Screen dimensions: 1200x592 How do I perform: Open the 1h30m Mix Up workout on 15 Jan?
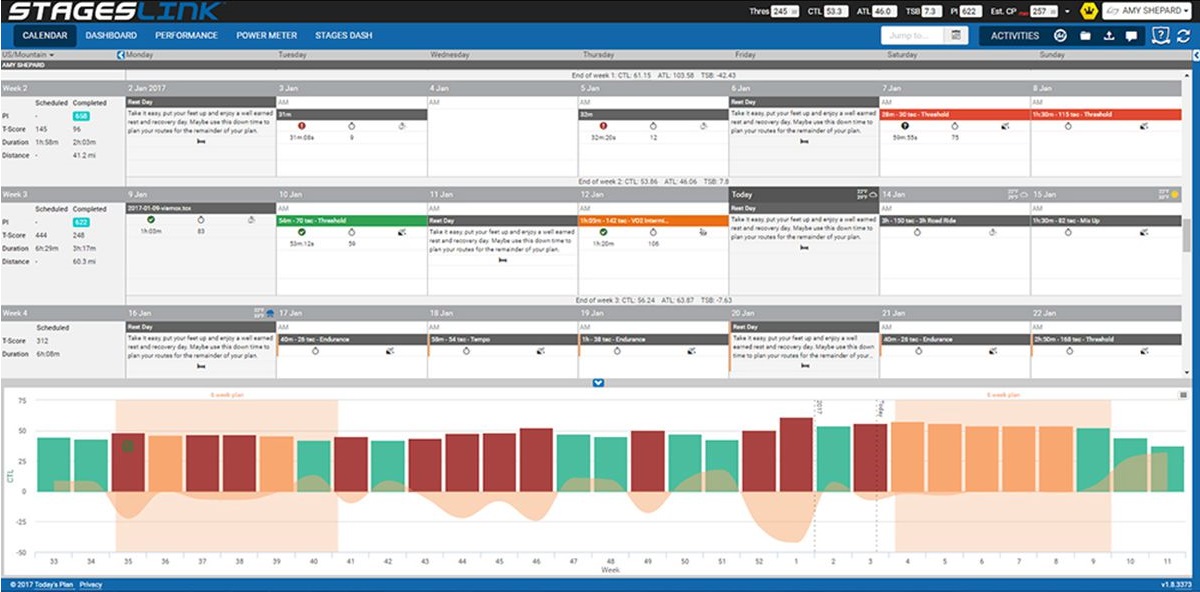pyautogui.click(x=1105, y=219)
